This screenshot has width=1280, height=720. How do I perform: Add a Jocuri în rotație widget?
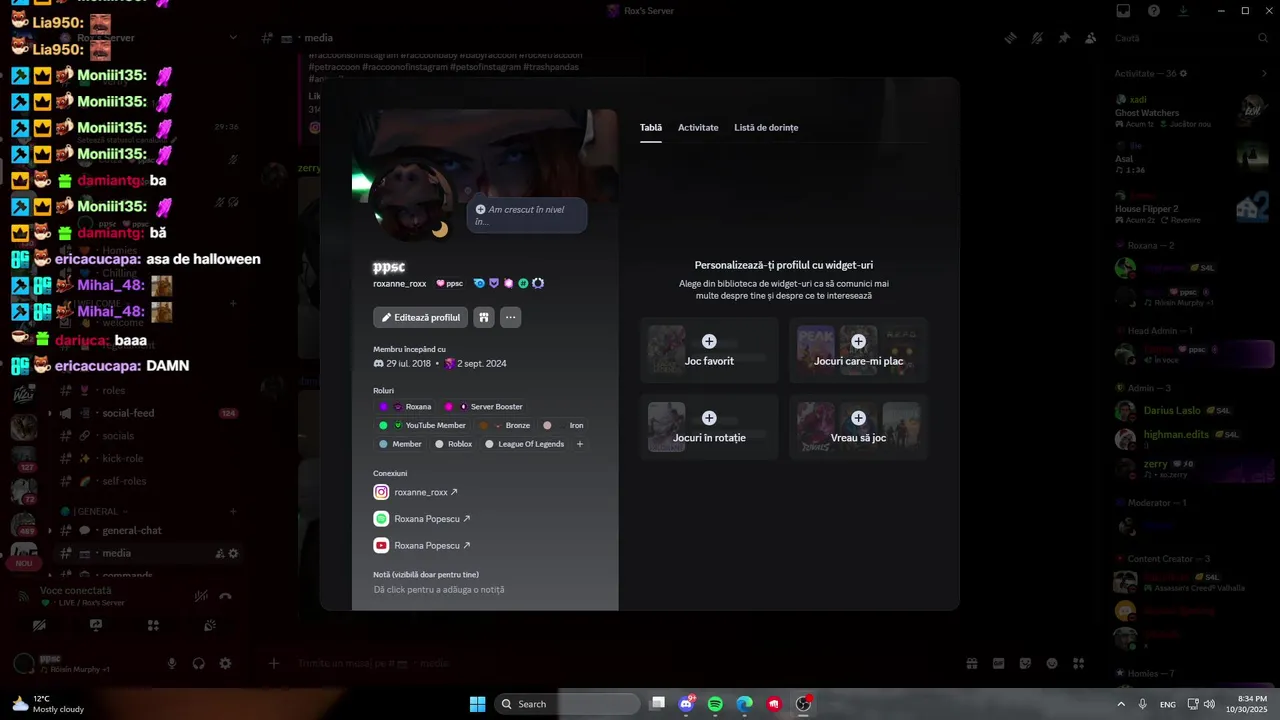pyautogui.click(x=709, y=427)
